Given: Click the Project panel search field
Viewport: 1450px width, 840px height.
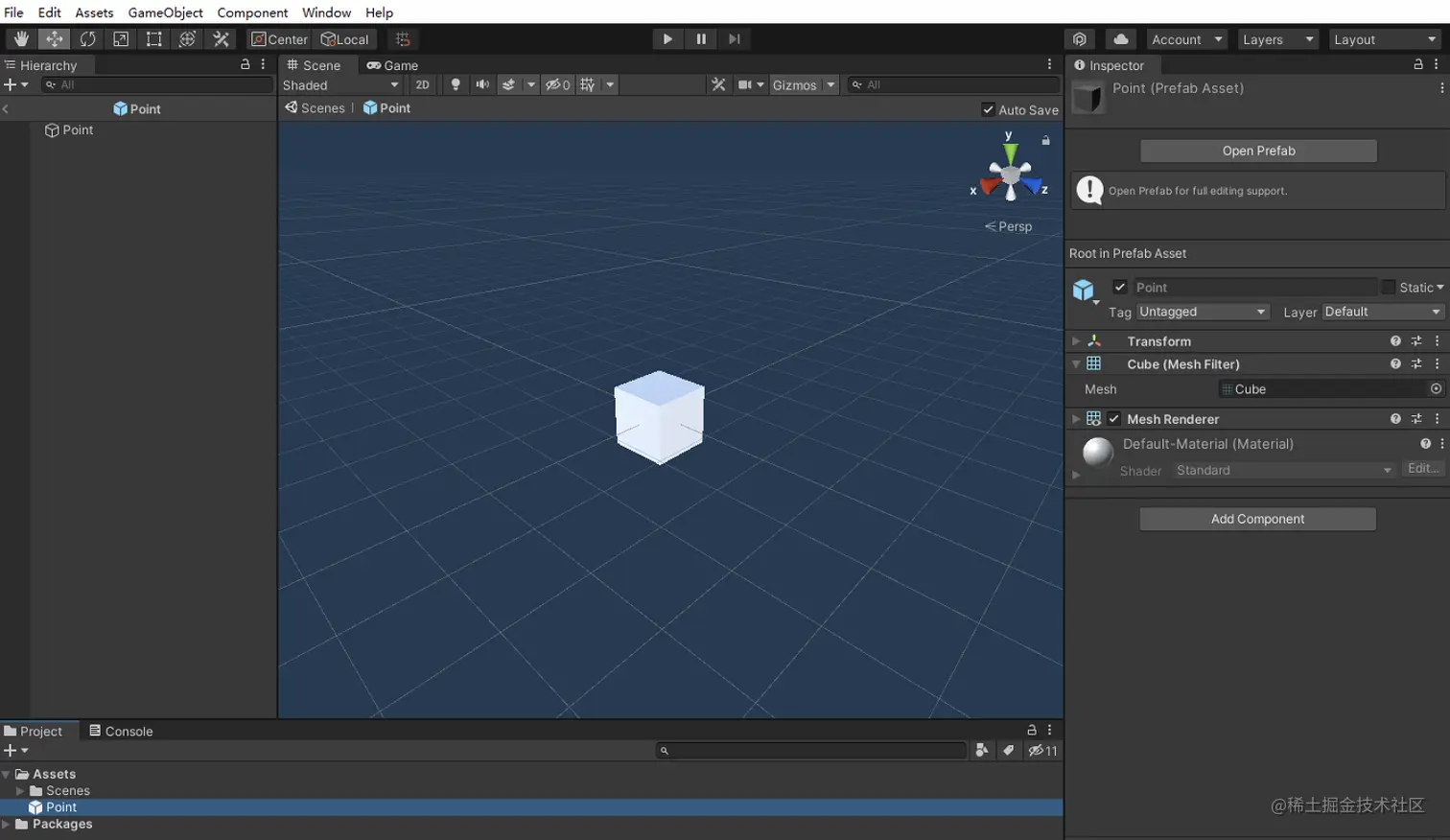Looking at the screenshot, I should 813,751.
